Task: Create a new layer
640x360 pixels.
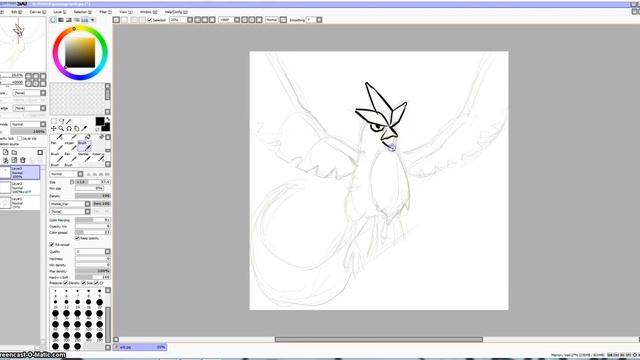Action: pos(5,152)
